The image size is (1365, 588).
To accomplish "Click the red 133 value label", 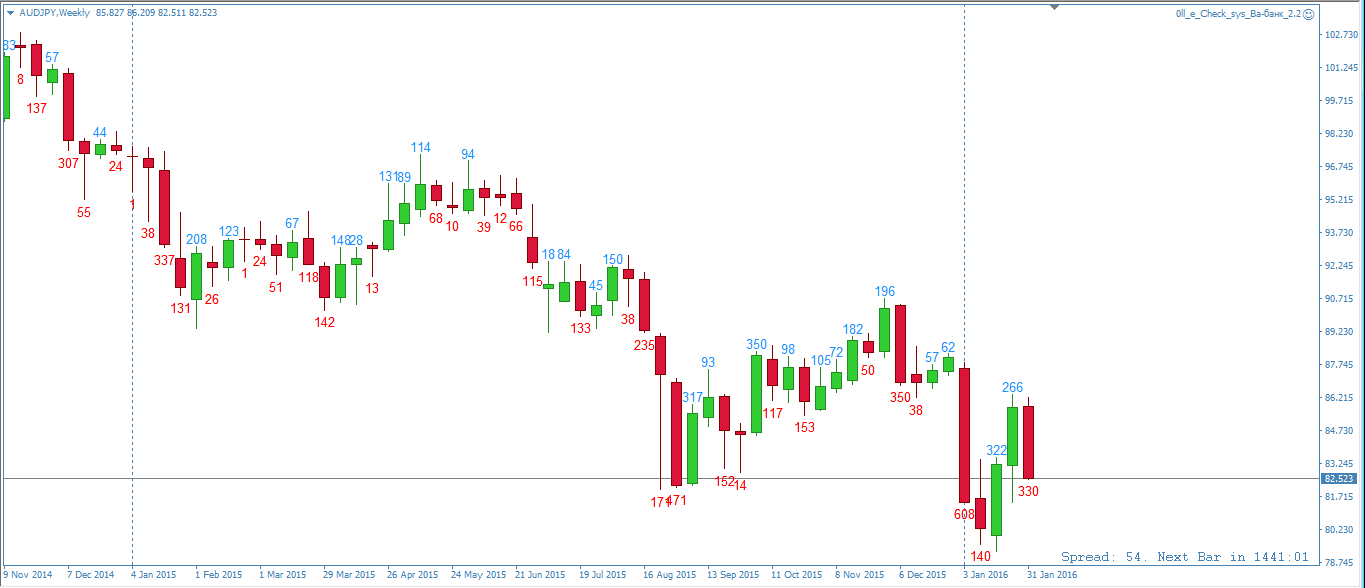I will [580, 329].
